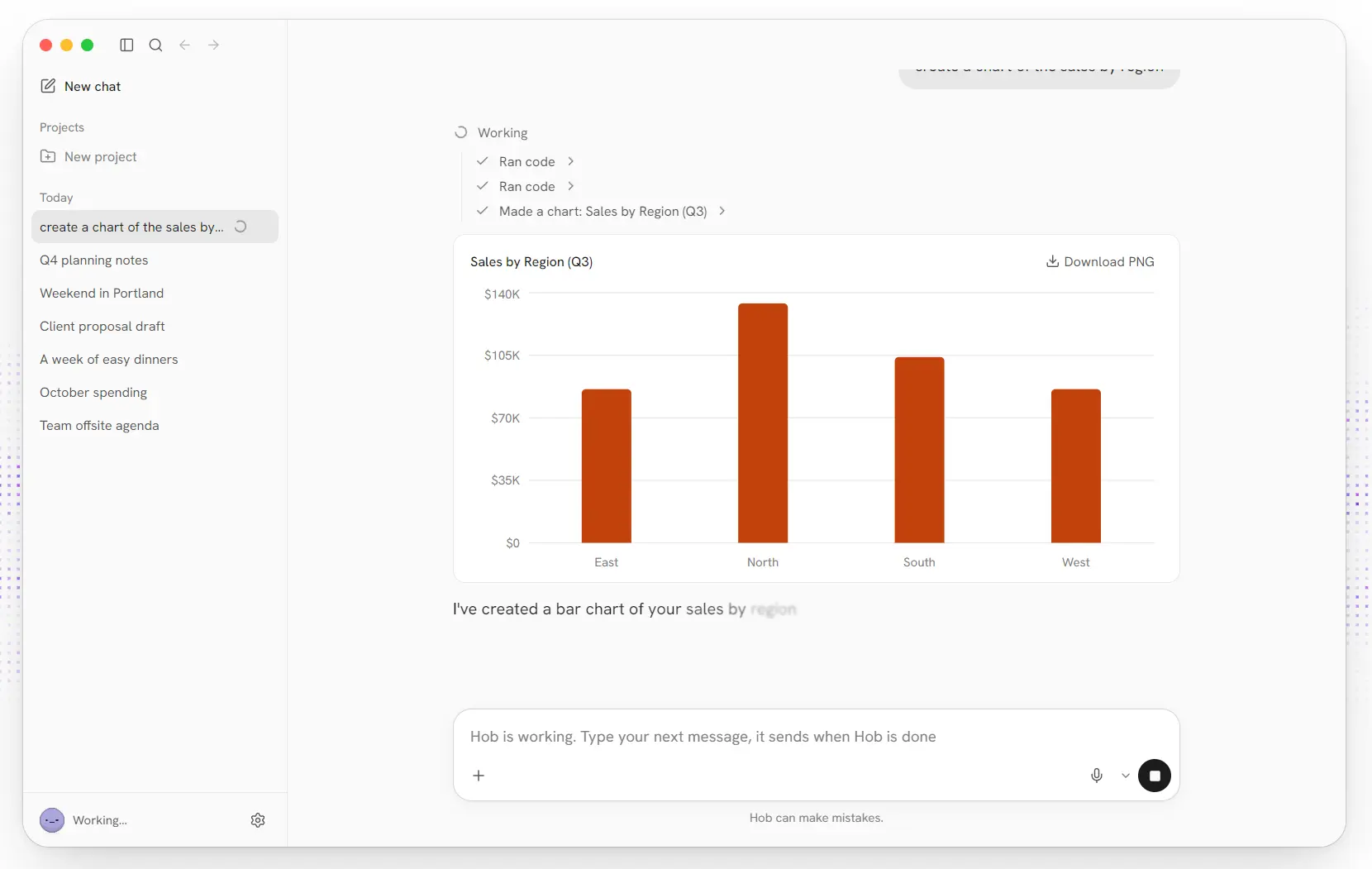Click the New project label
1372x869 pixels.
click(101, 156)
